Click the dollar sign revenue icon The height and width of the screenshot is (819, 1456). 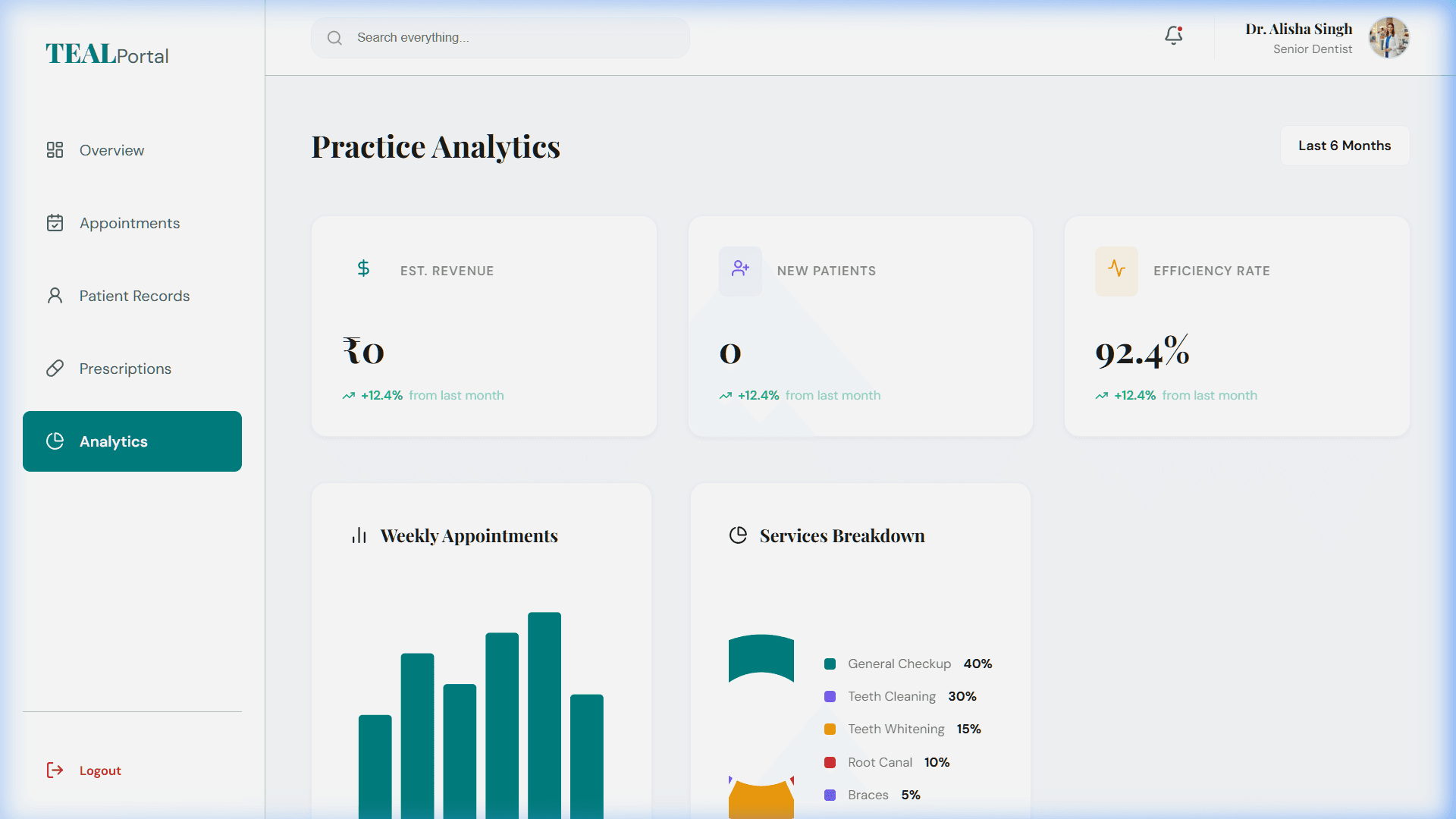click(x=363, y=268)
